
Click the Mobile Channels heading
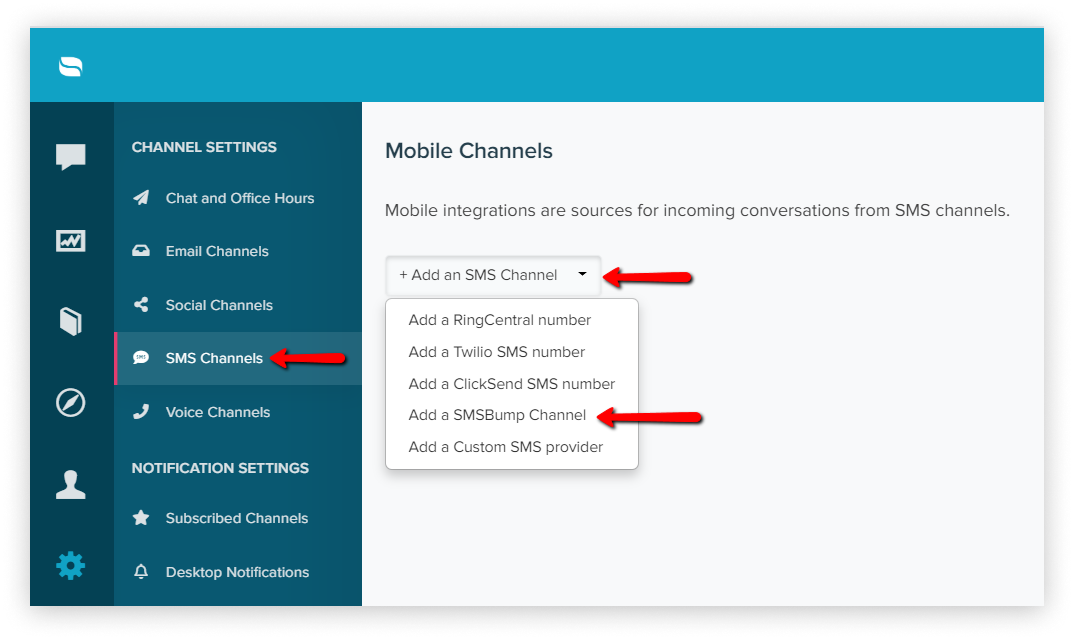469,151
